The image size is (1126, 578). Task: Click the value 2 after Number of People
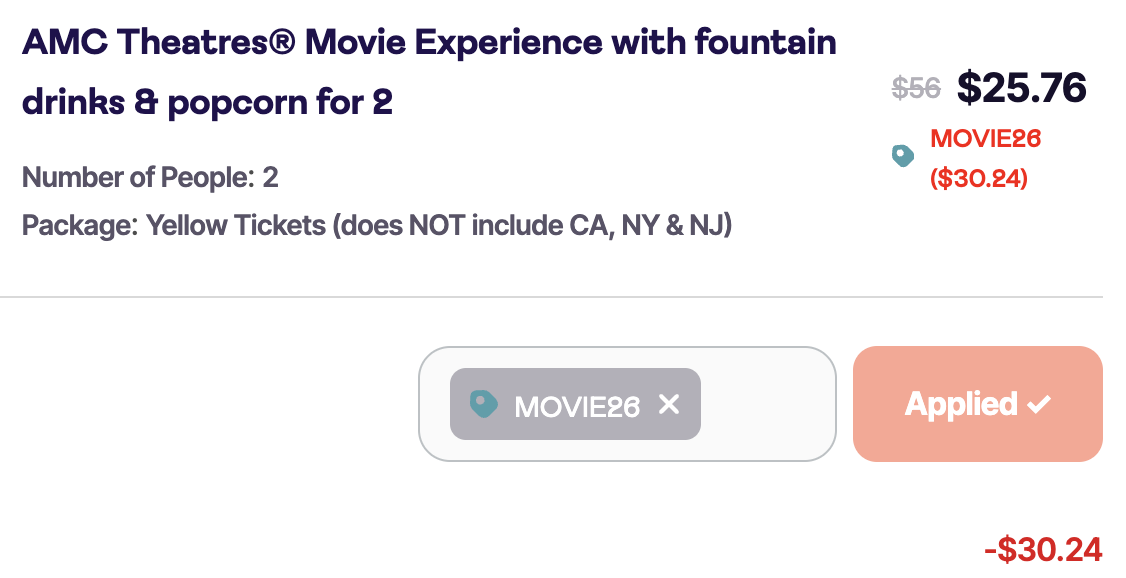coord(270,178)
